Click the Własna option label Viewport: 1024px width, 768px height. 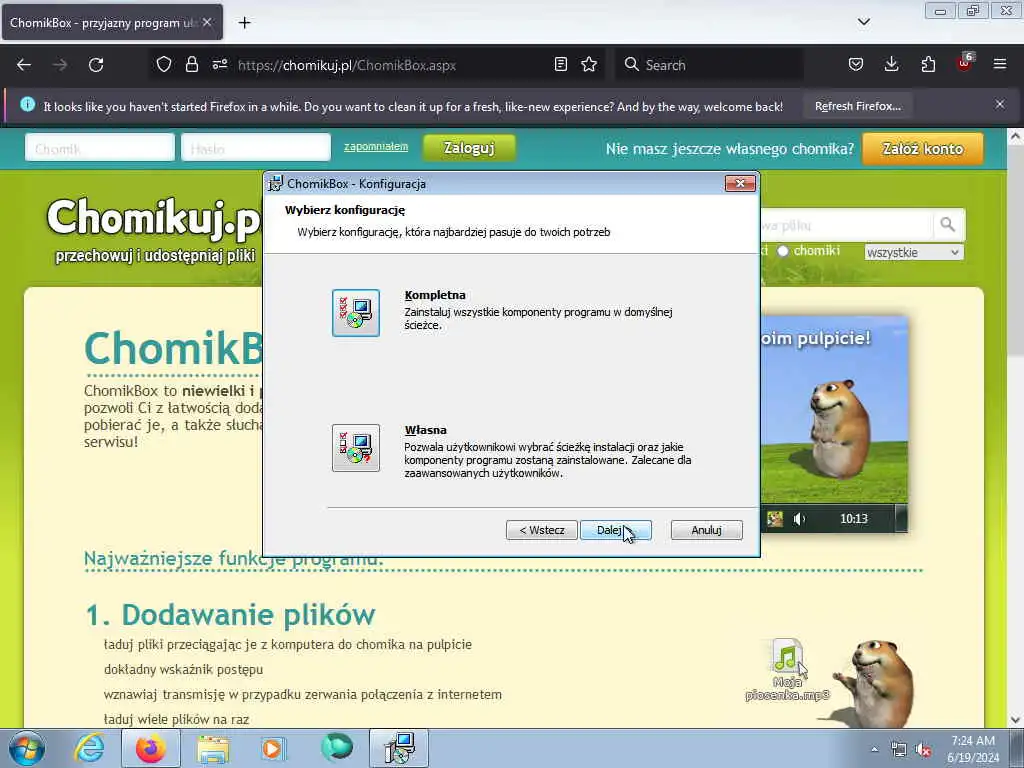426,430
